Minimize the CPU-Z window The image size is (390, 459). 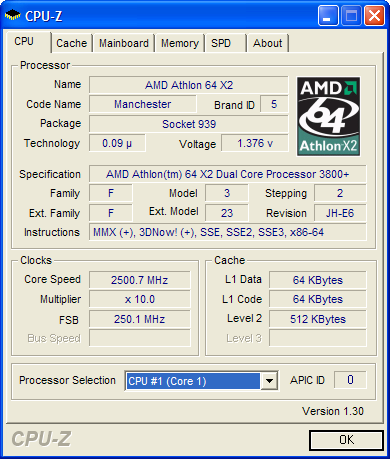click(x=328, y=15)
